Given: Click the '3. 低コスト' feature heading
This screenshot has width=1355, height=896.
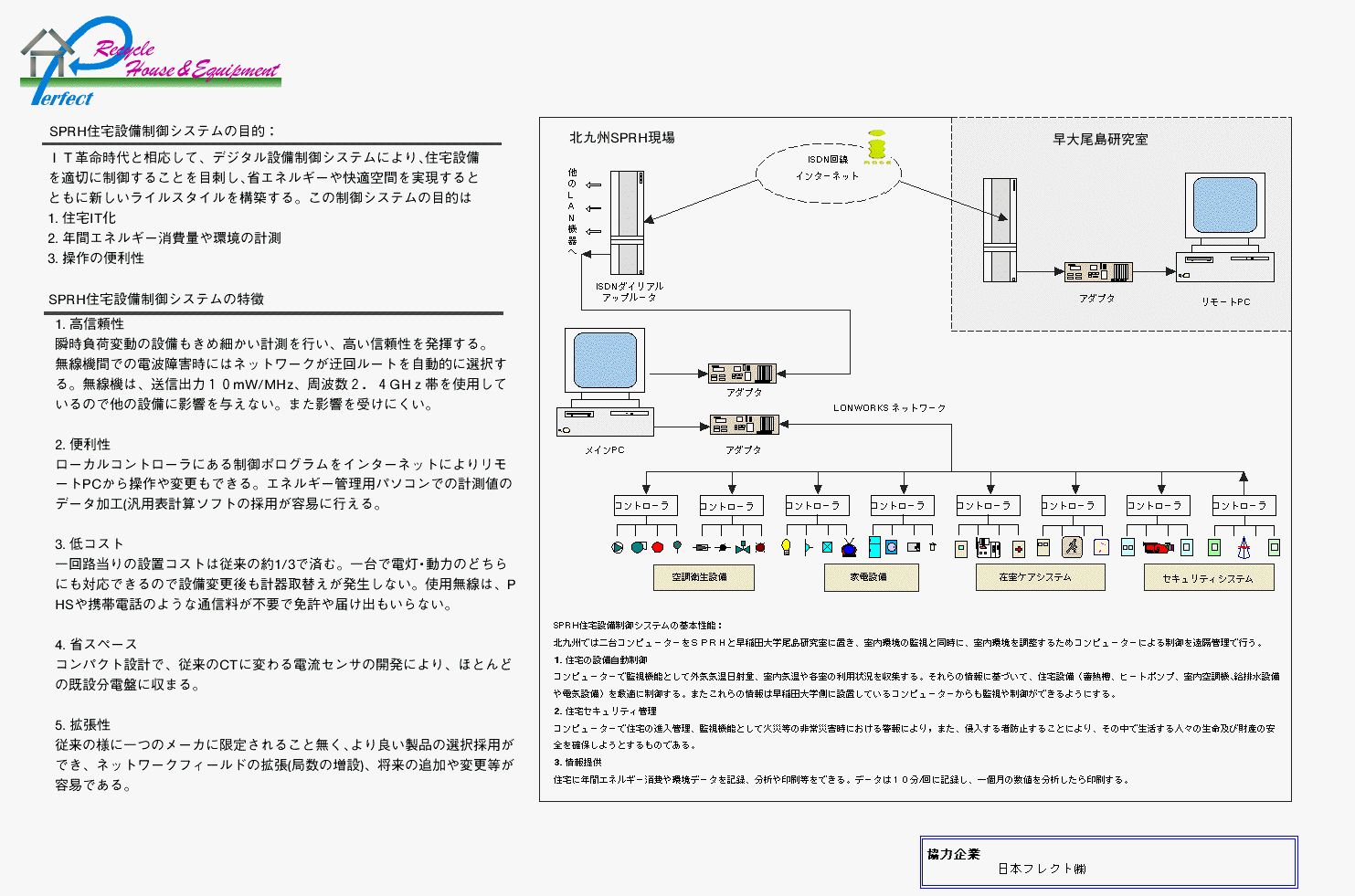Looking at the screenshot, I should (89, 544).
